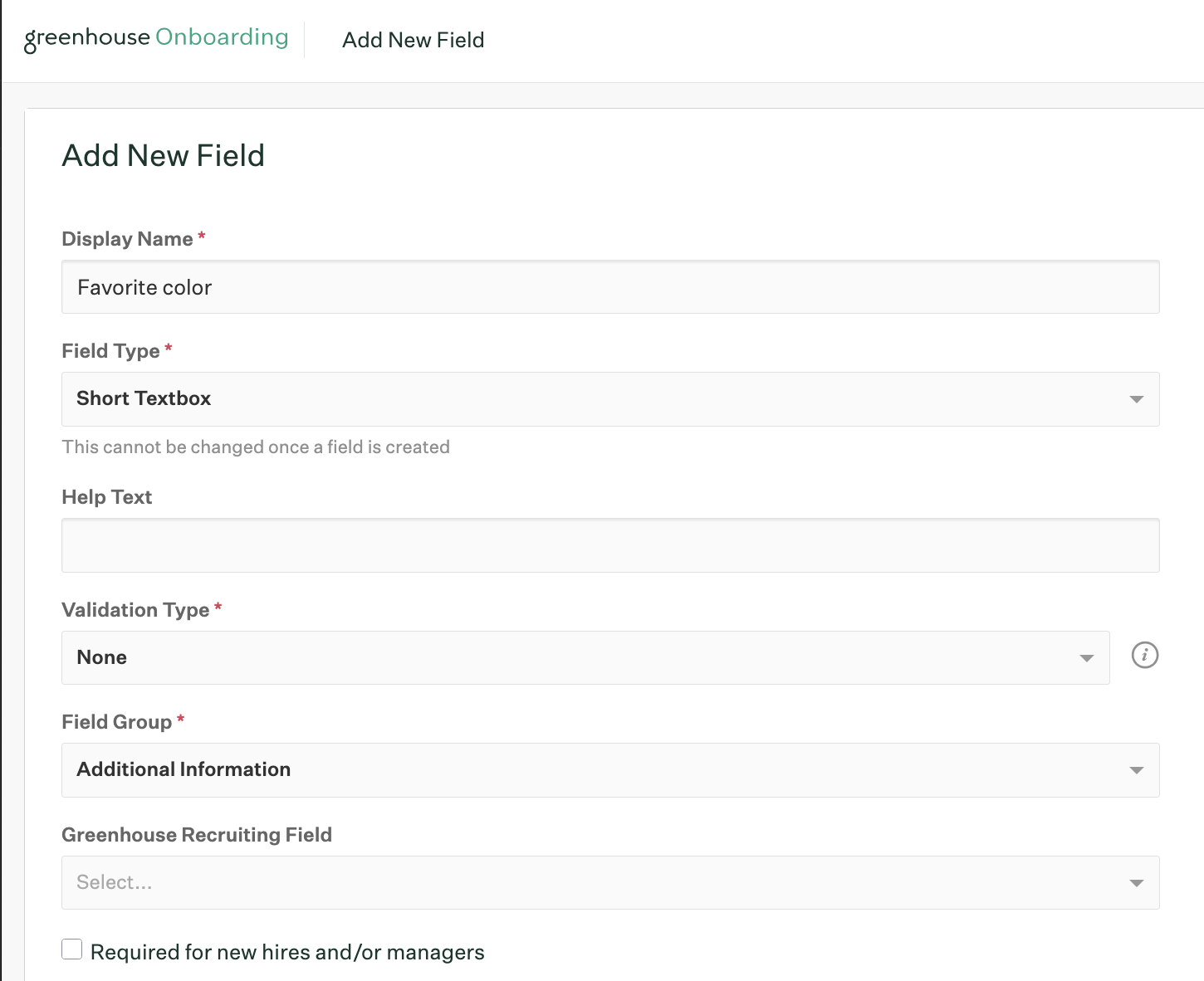Click the Field Group dropdown arrow
The height and width of the screenshot is (981, 1204).
(x=1136, y=770)
